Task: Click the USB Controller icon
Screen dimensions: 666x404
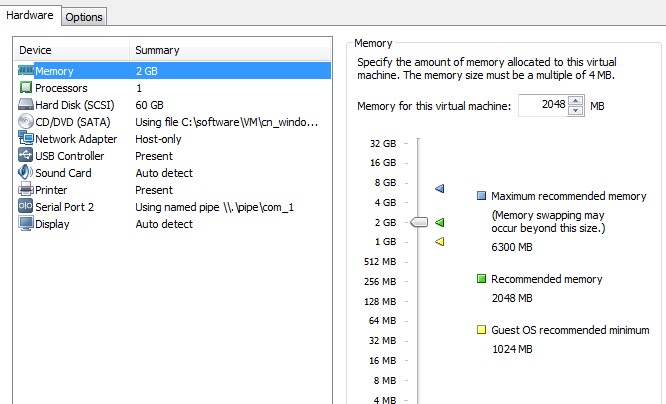Action: coord(26,156)
